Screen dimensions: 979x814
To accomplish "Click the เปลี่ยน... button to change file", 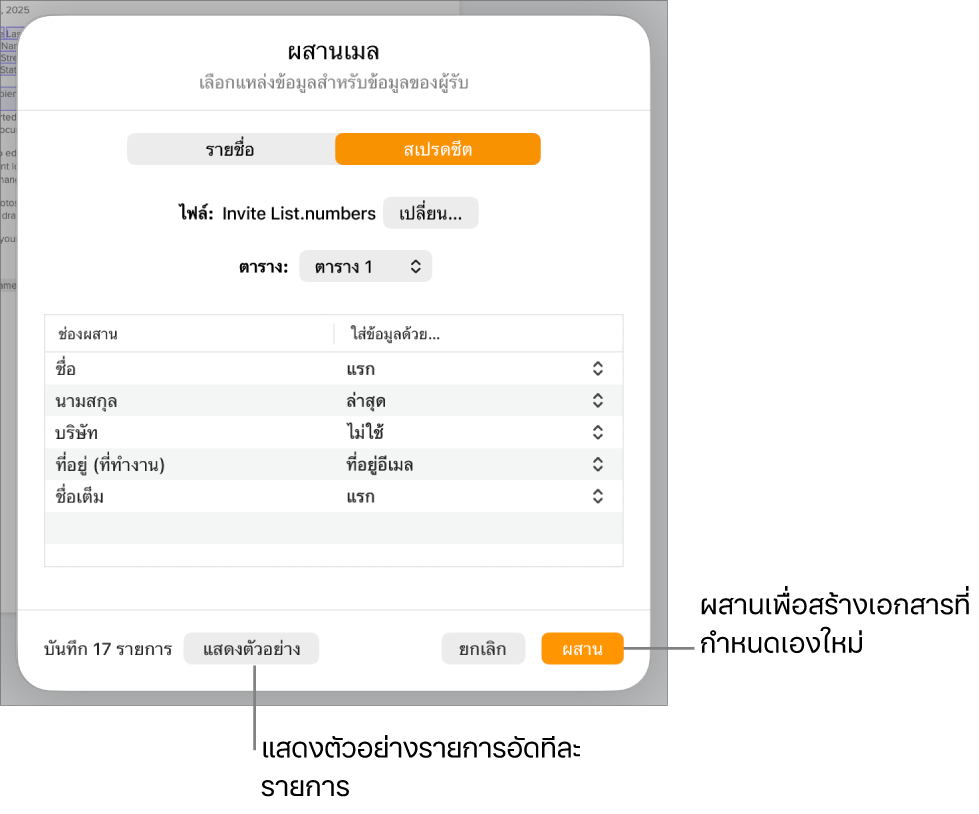I will pyautogui.click(x=431, y=213).
